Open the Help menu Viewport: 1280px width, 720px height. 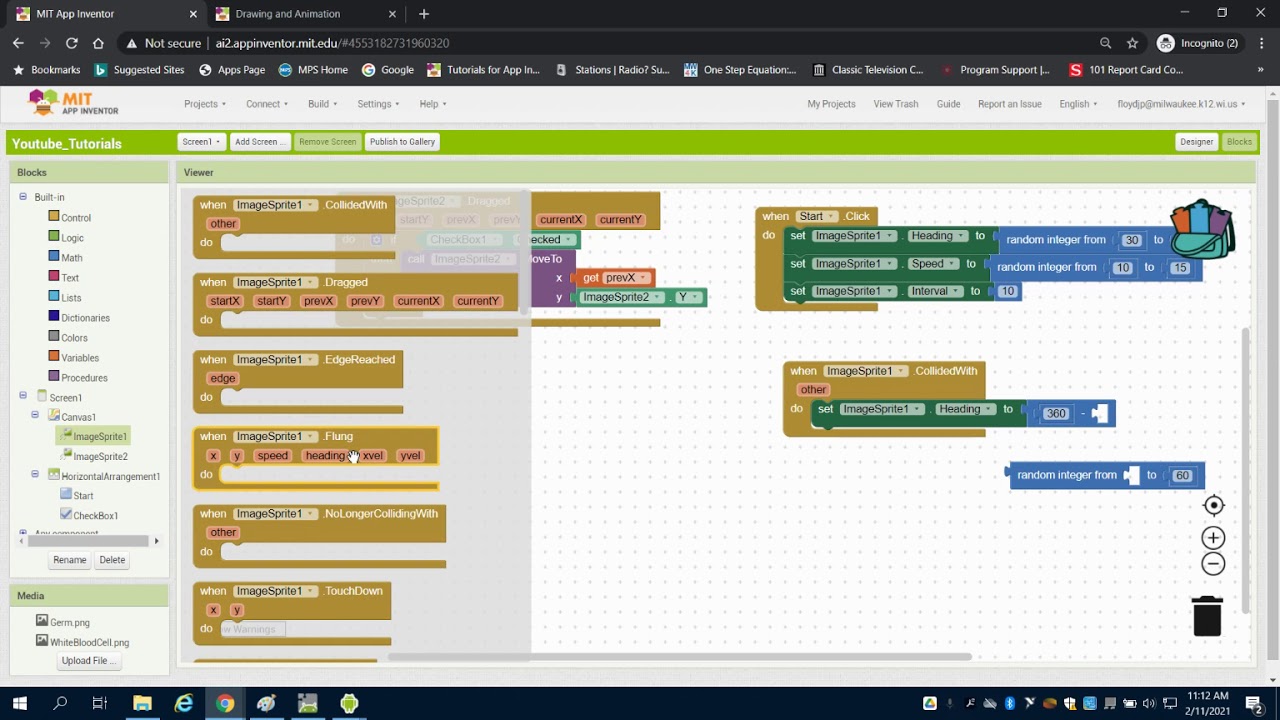tap(433, 104)
